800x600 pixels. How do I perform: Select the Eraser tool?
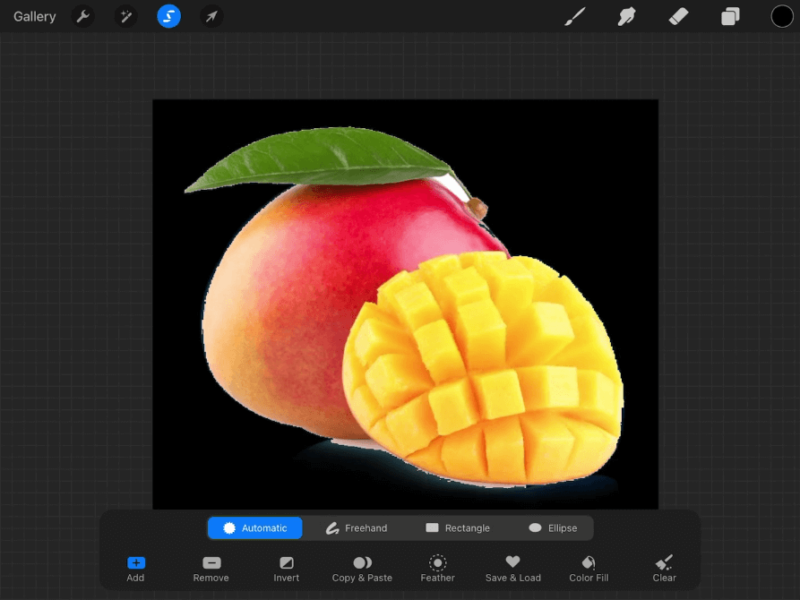(x=678, y=16)
